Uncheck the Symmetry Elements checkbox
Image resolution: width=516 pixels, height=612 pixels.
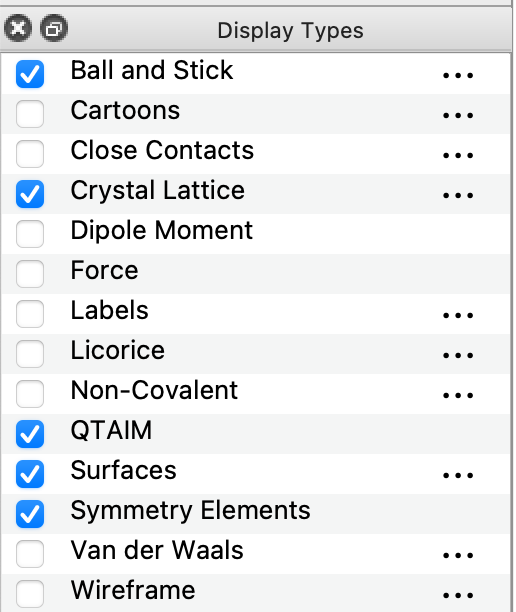tap(30, 514)
